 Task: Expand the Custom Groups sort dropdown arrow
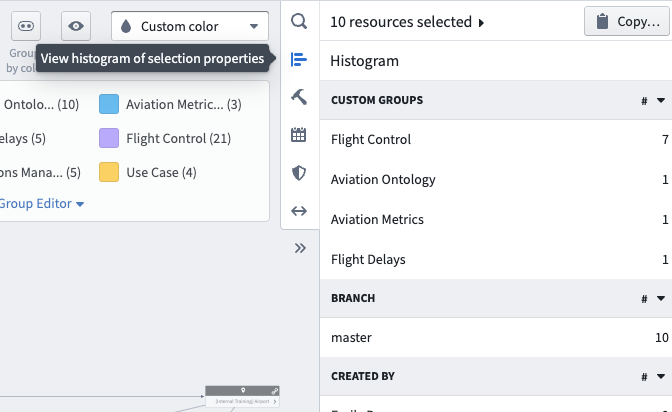tap(661, 100)
